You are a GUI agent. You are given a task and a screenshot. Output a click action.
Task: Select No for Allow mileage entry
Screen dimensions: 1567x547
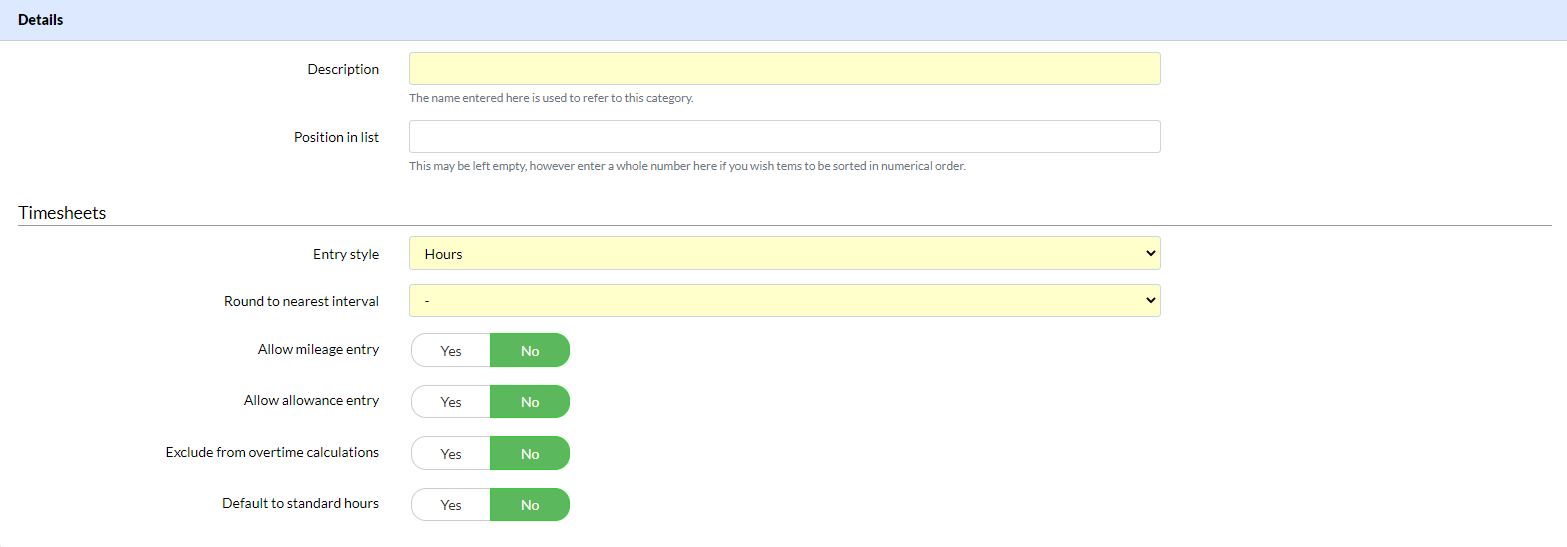coord(530,351)
